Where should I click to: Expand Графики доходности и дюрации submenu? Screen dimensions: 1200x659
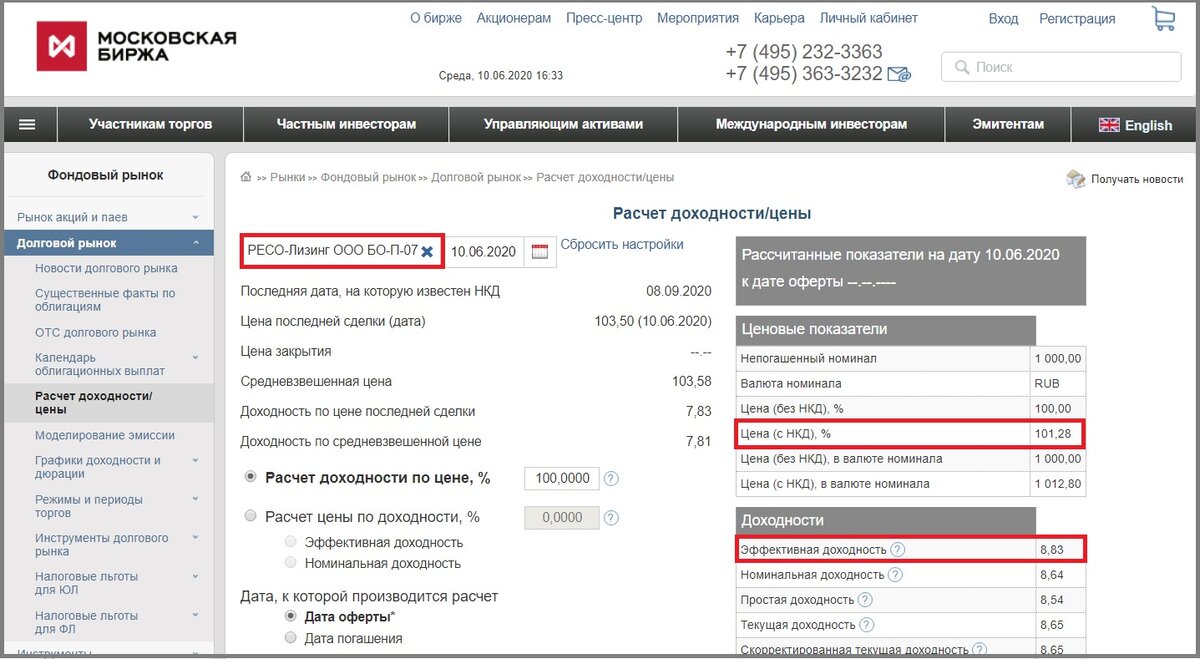tap(196, 461)
